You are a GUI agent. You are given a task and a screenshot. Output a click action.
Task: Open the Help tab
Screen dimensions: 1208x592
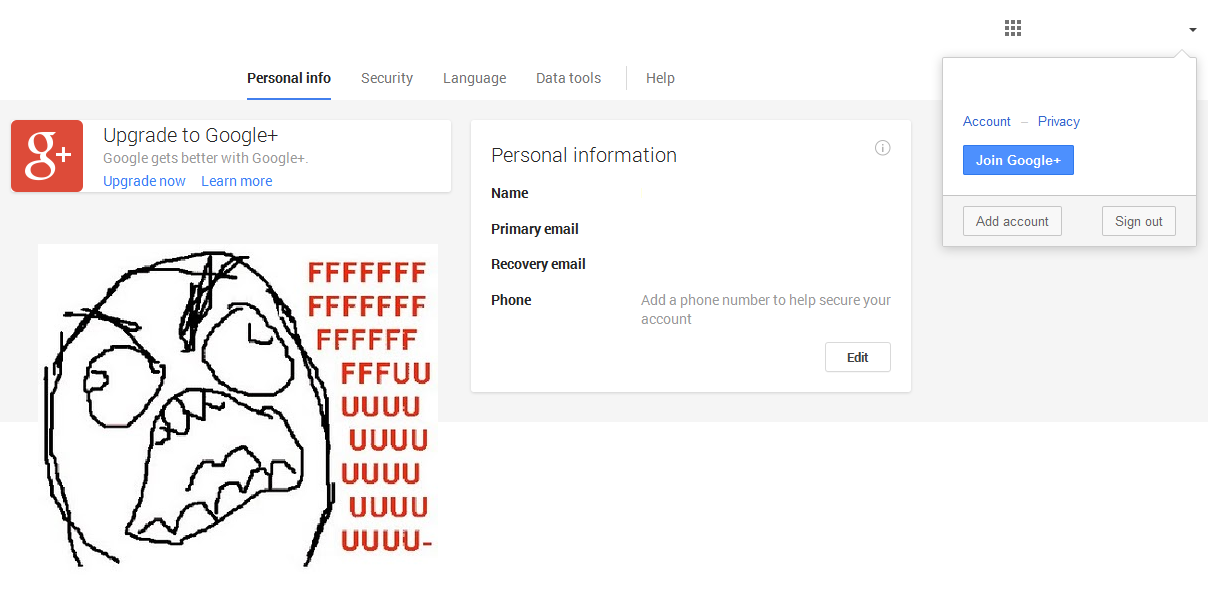[660, 78]
